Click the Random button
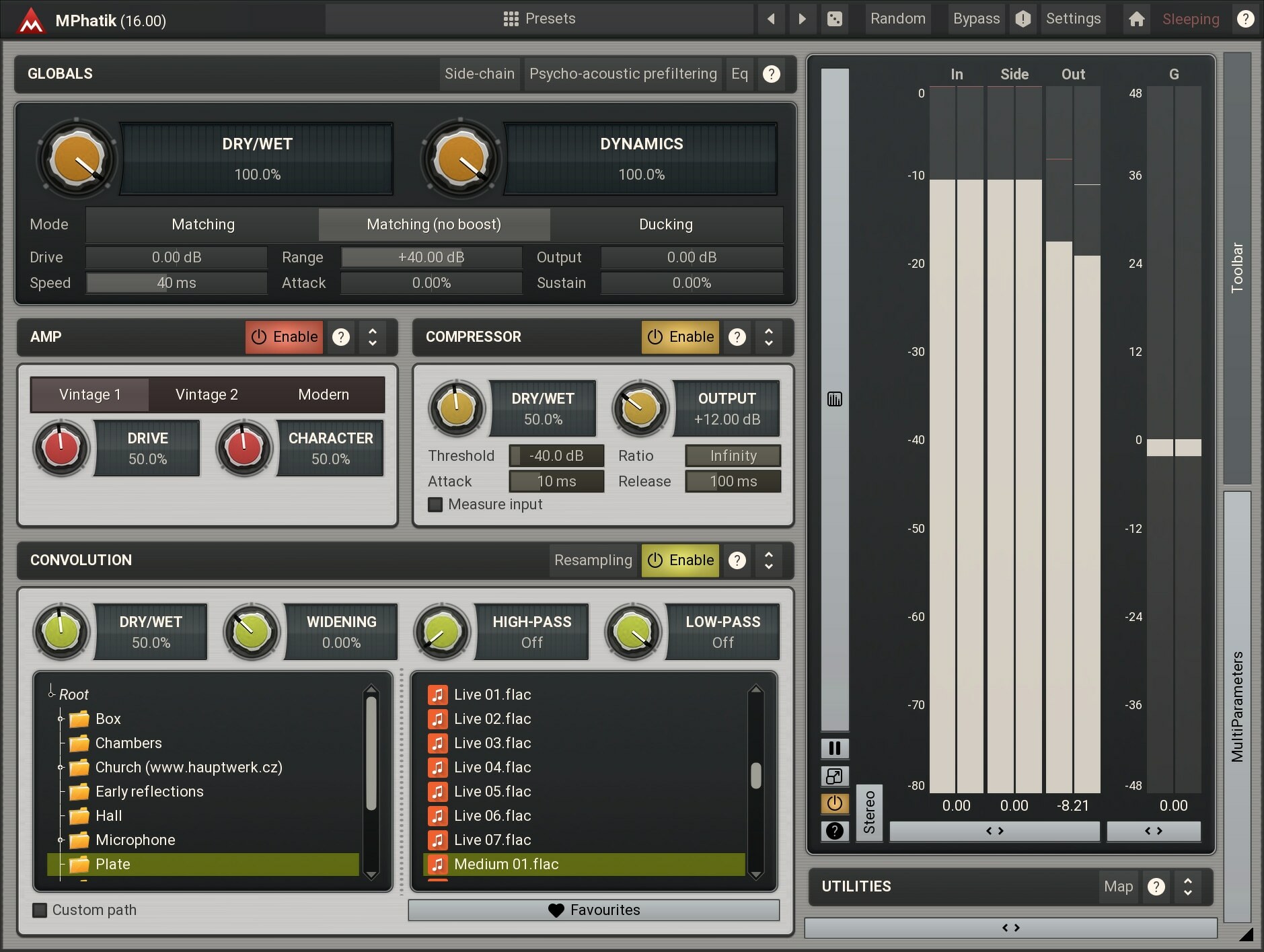This screenshot has width=1264, height=952. [897, 18]
